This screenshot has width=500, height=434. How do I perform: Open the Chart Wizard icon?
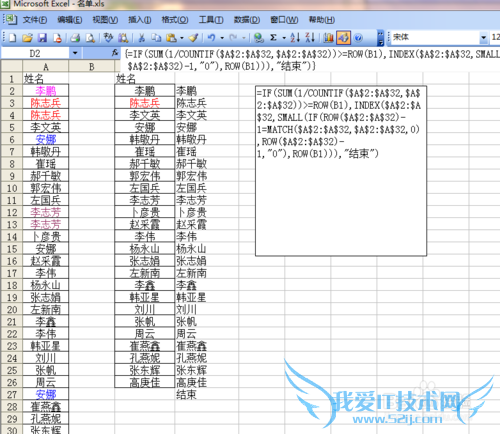[x=328, y=38]
